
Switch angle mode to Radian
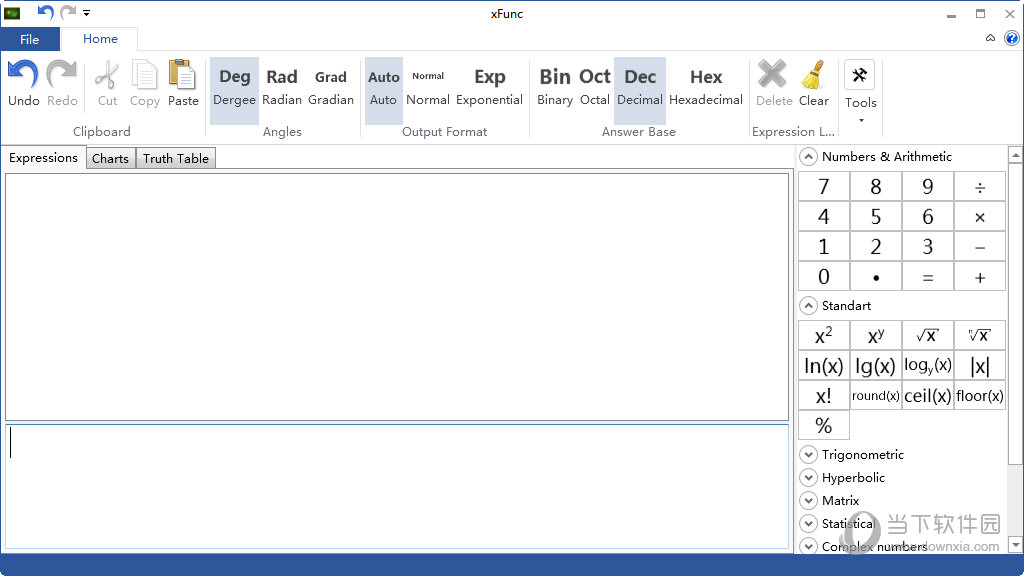(x=282, y=84)
